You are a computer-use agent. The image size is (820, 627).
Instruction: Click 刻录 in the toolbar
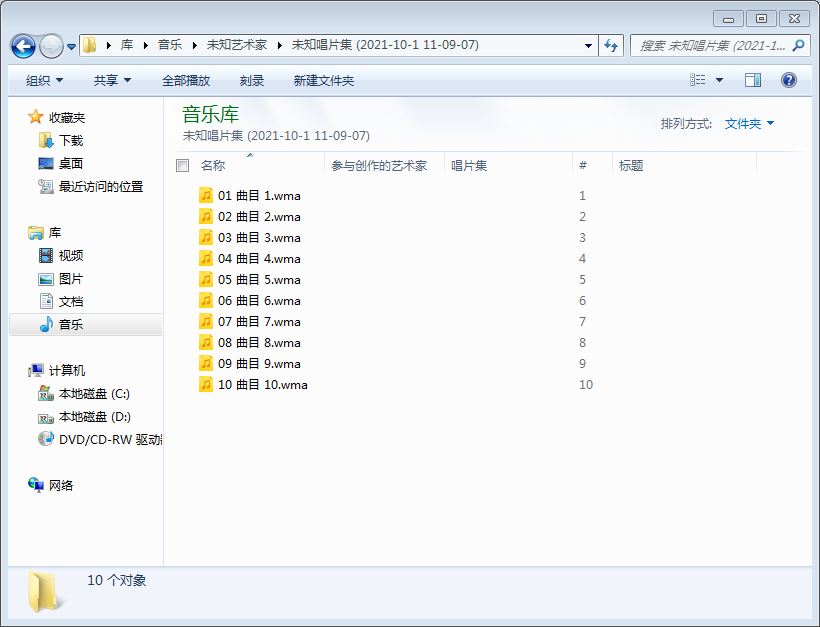point(252,80)
